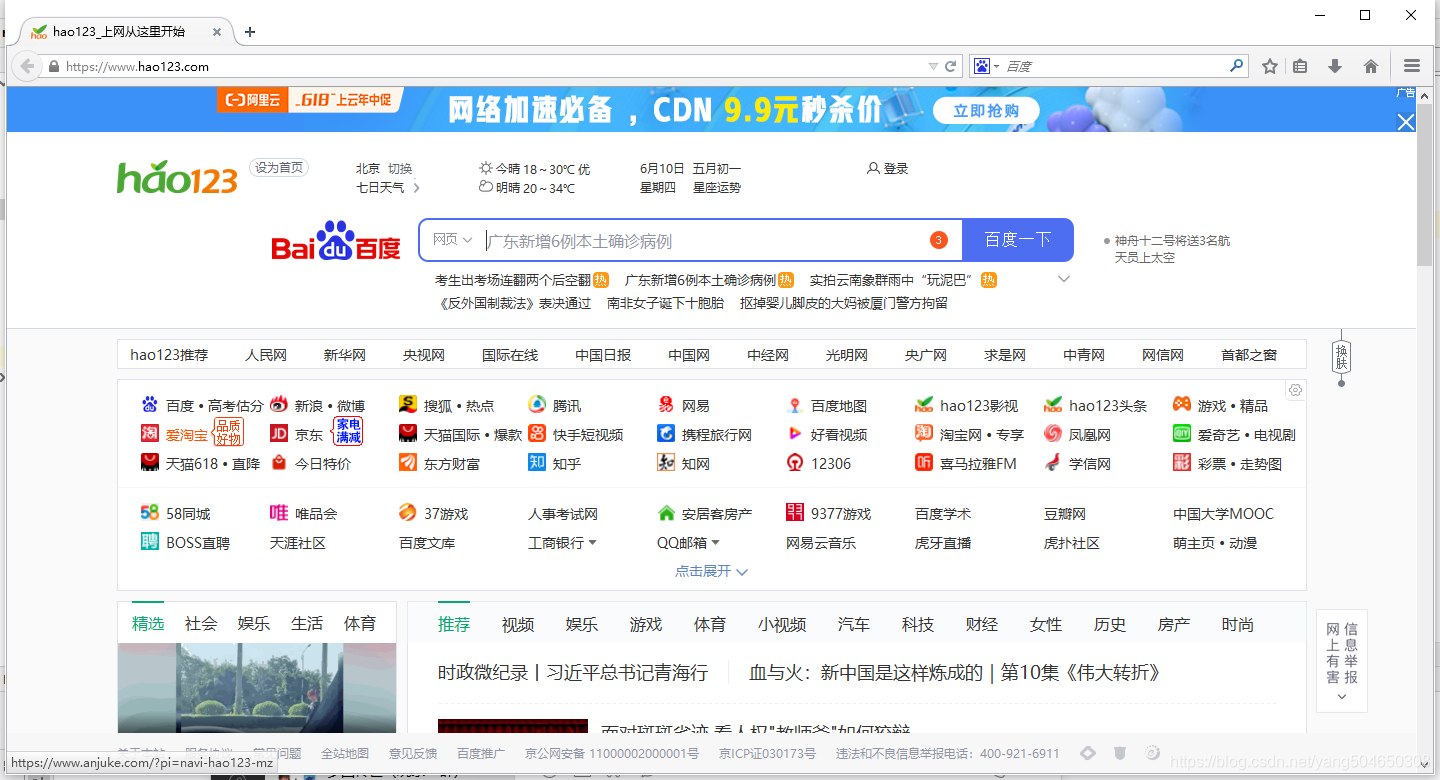Open the bookmarks list icon in the toolbar
Viewport: 1440px width, 780px height.
point(1300,66)
